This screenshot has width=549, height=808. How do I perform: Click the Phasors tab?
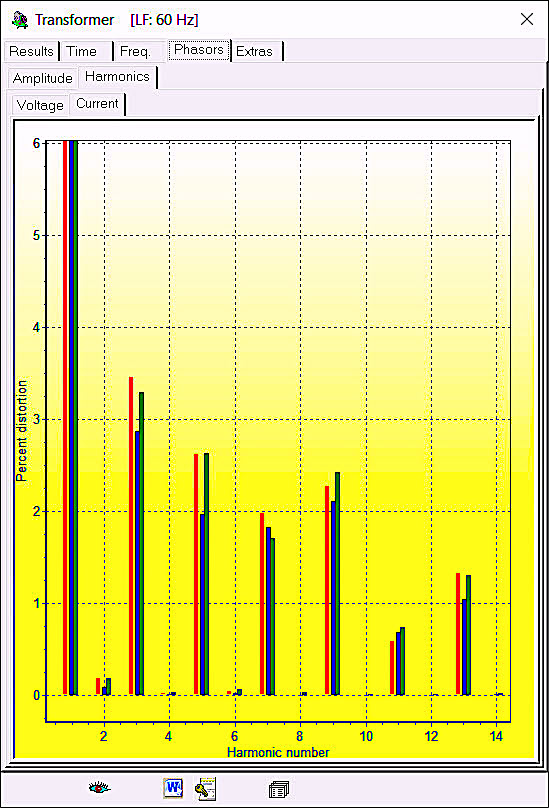coord(198,49)
